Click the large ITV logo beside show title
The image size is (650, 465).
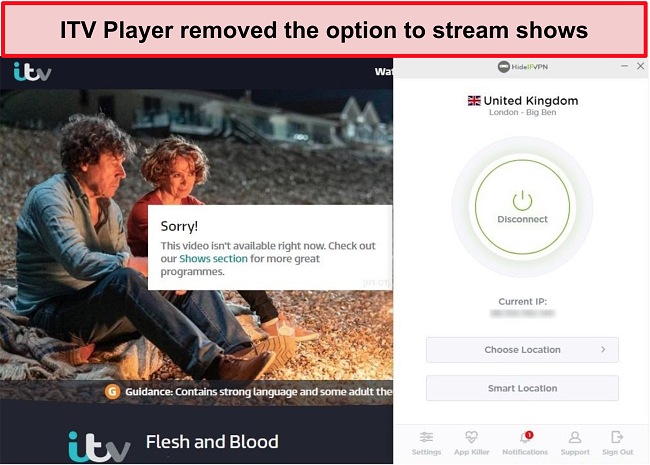[x=99, y=447]
